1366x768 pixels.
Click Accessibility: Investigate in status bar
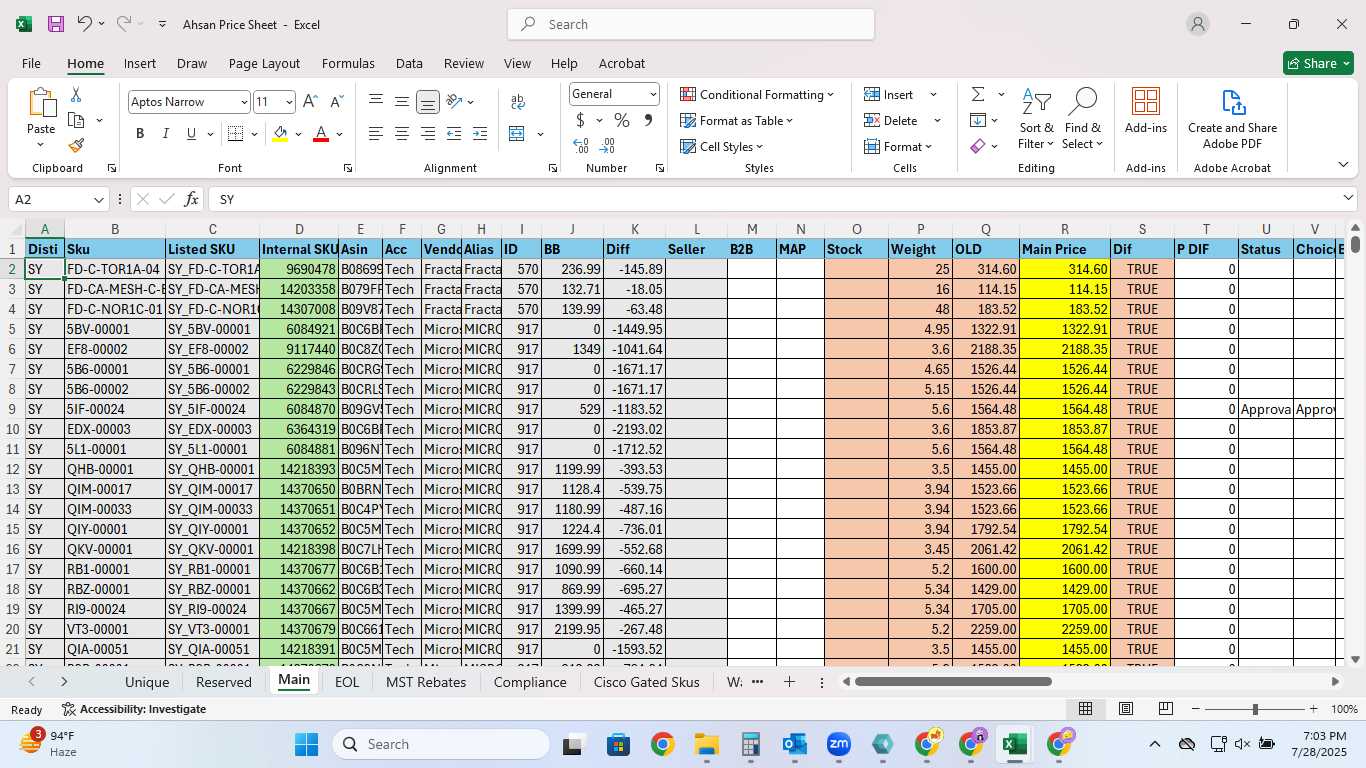133,709
